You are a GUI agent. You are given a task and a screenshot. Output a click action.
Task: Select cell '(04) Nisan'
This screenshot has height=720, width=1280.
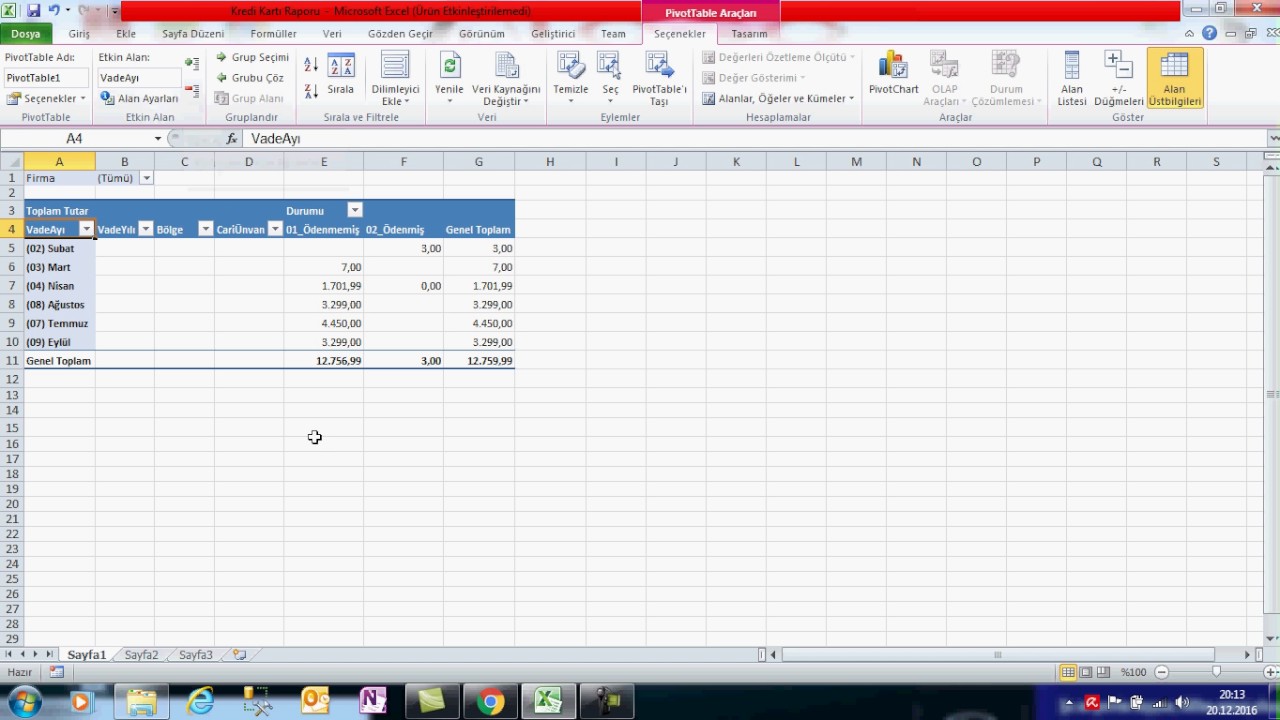pyautogui.click(x=59, y=286)
